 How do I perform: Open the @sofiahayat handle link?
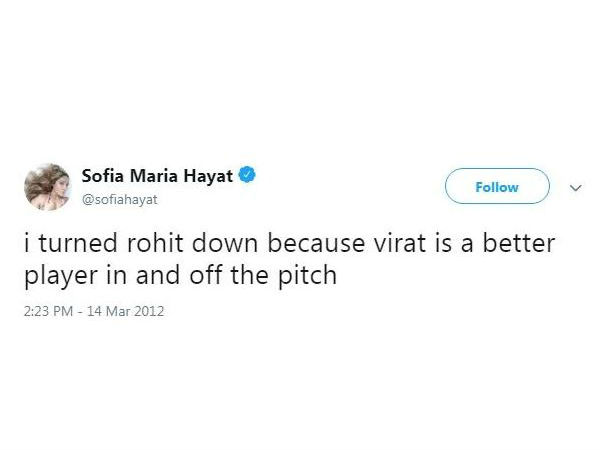click(119, 199)
